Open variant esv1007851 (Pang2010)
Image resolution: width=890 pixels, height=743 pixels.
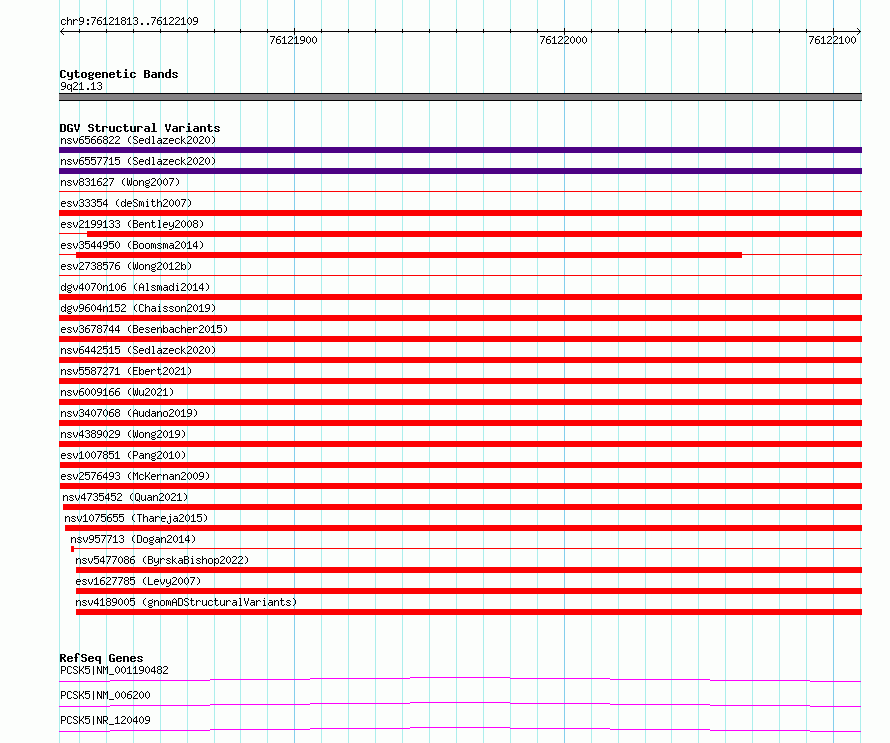[x=123, y=455]
